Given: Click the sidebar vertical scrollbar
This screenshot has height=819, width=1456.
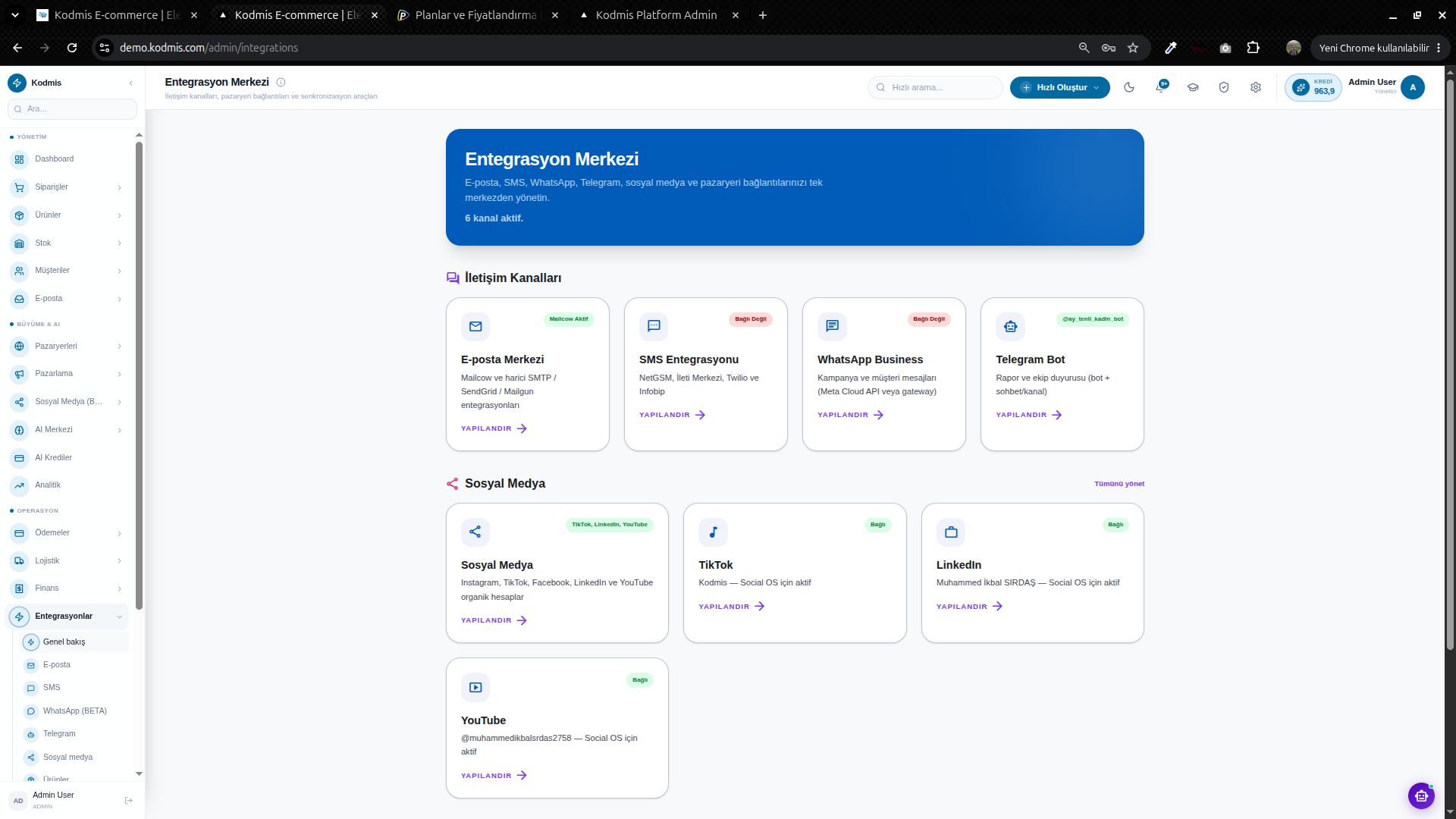Looking at the screenshot, I should pyautogui.click(x=139, y=375).
